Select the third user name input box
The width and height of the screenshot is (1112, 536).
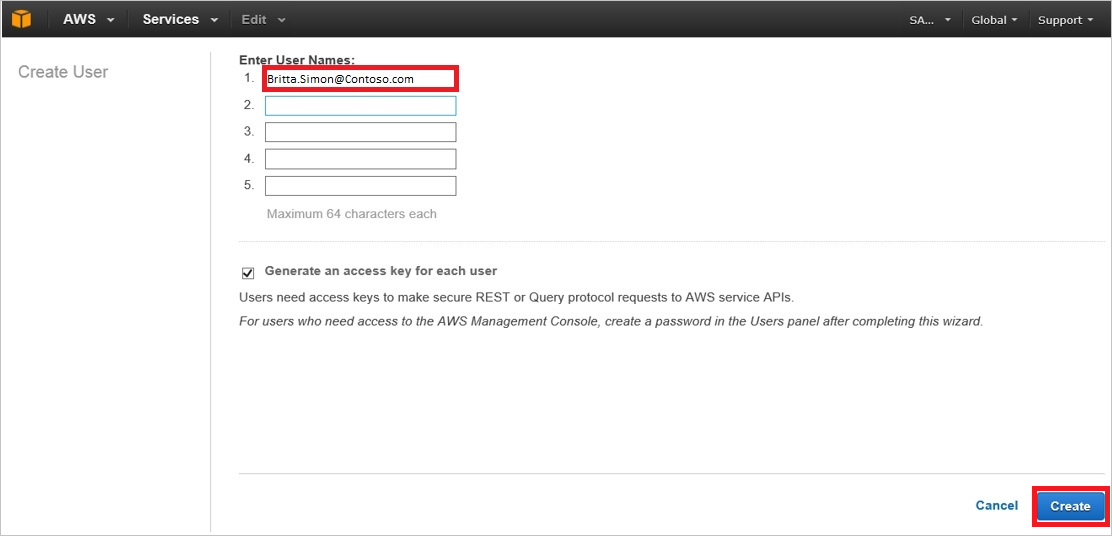click(x=360, y=132)
